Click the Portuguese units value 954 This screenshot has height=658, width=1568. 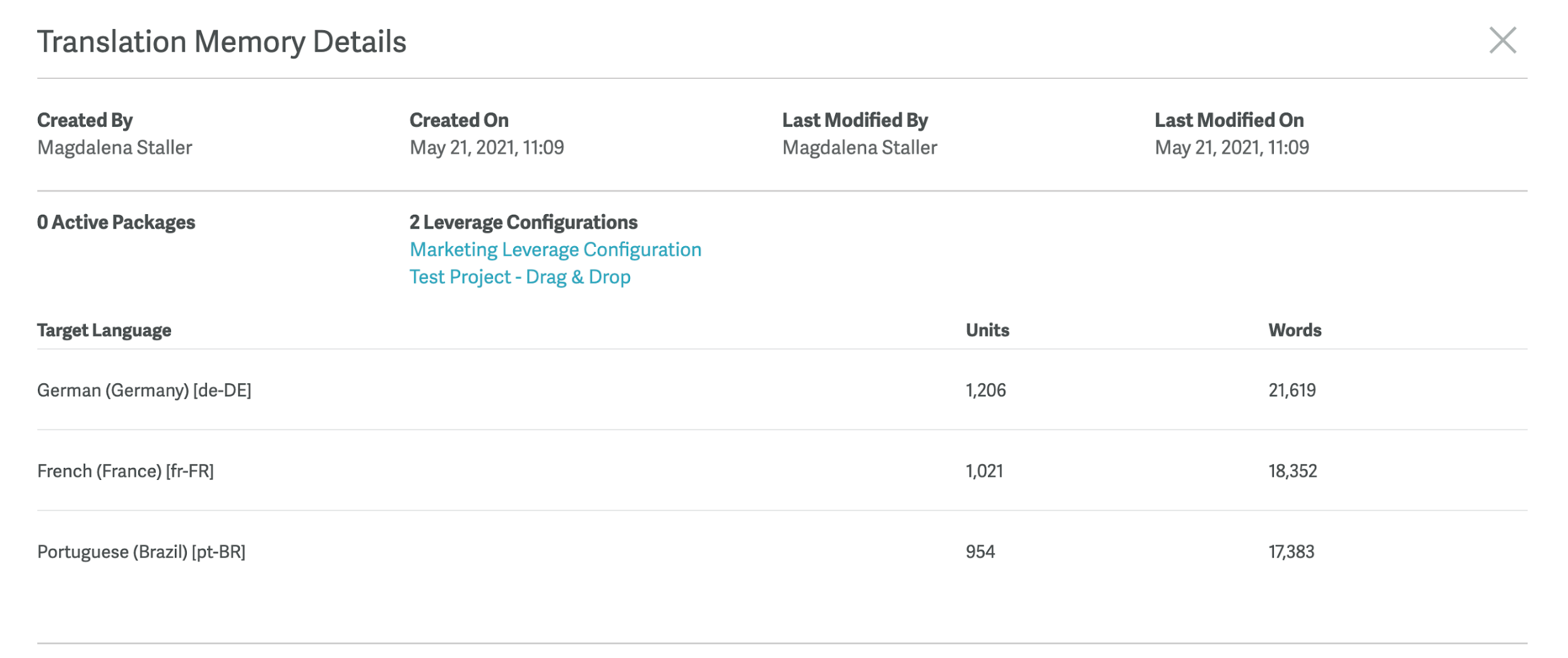point(980,552)
